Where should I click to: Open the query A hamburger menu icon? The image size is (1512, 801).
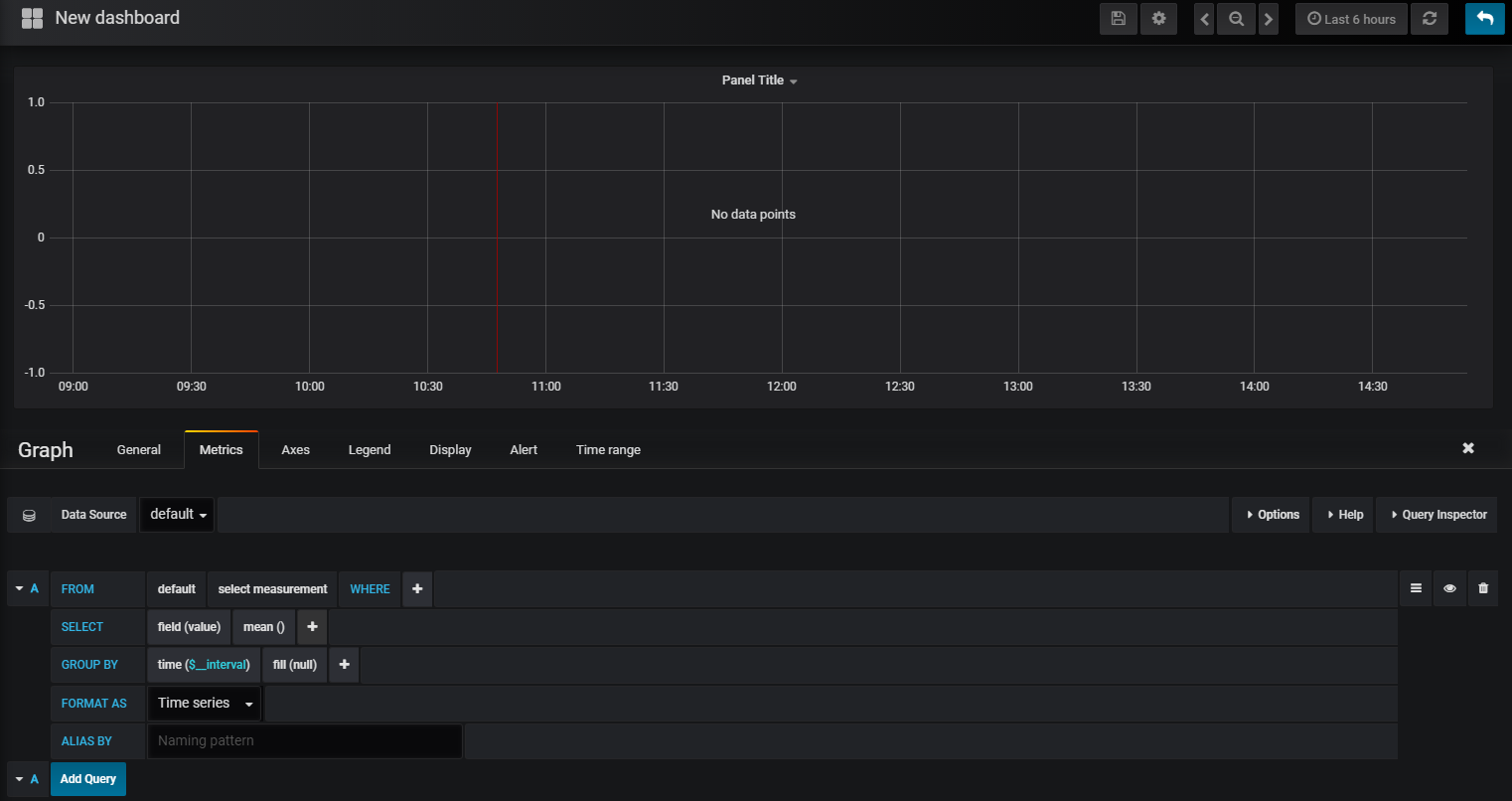[x=1416, y=588]
